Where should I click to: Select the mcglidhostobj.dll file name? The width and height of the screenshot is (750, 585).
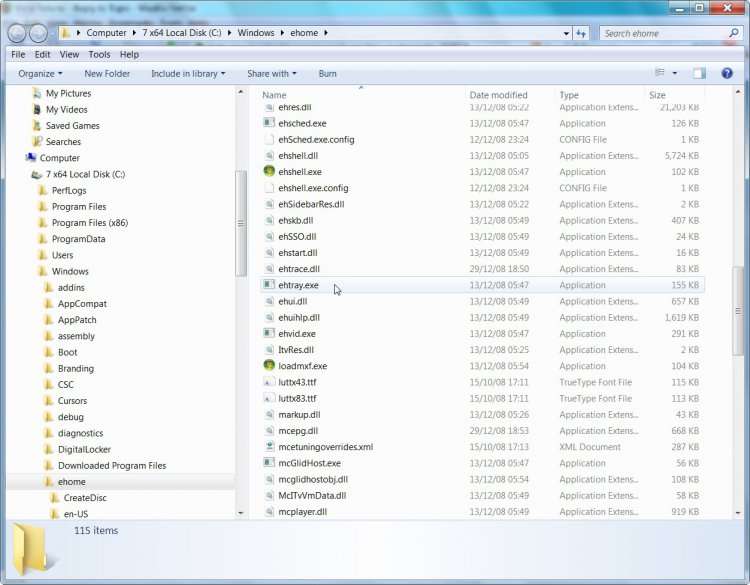click(313, 479)
